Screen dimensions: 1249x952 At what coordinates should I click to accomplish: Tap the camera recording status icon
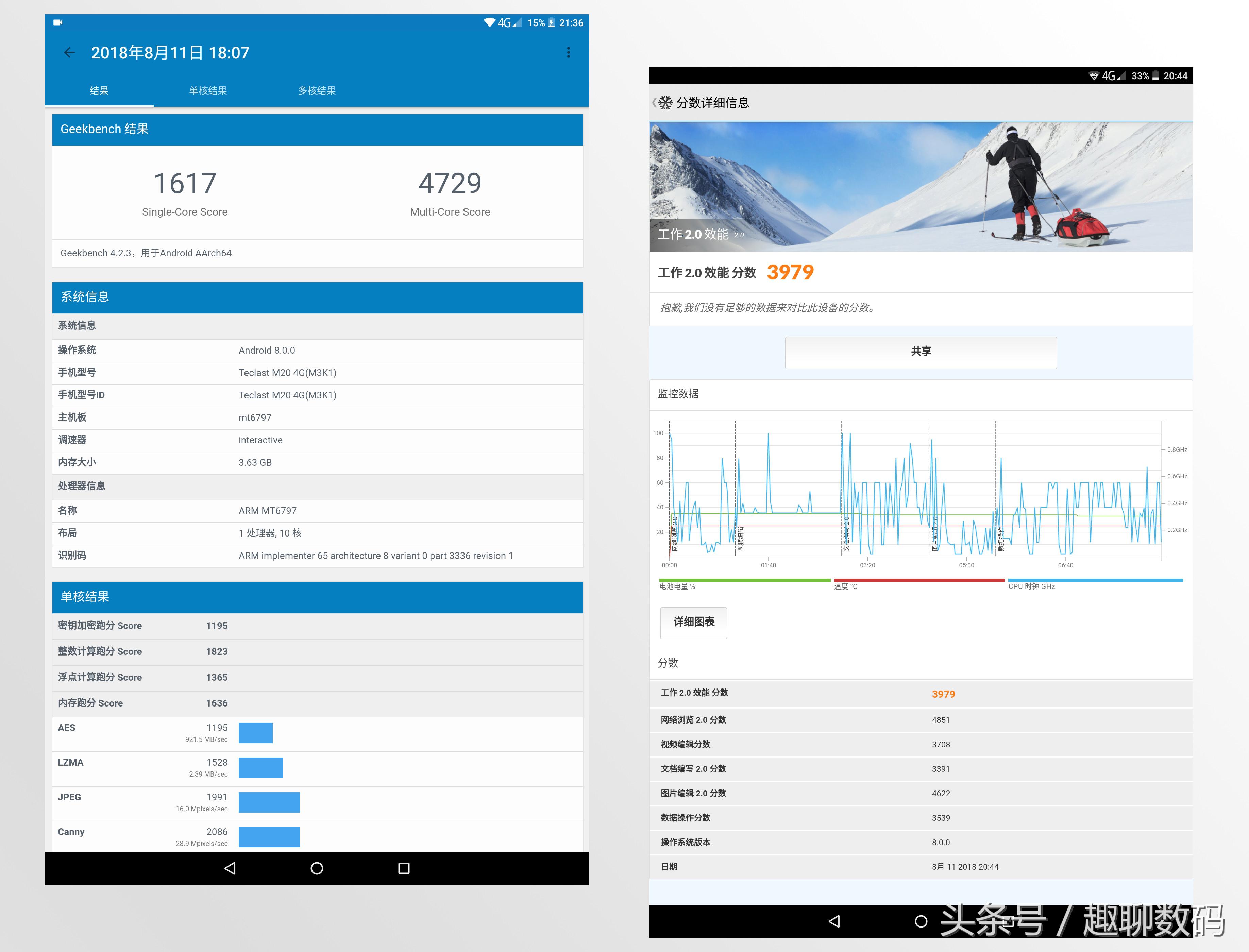tap(58, 23)
